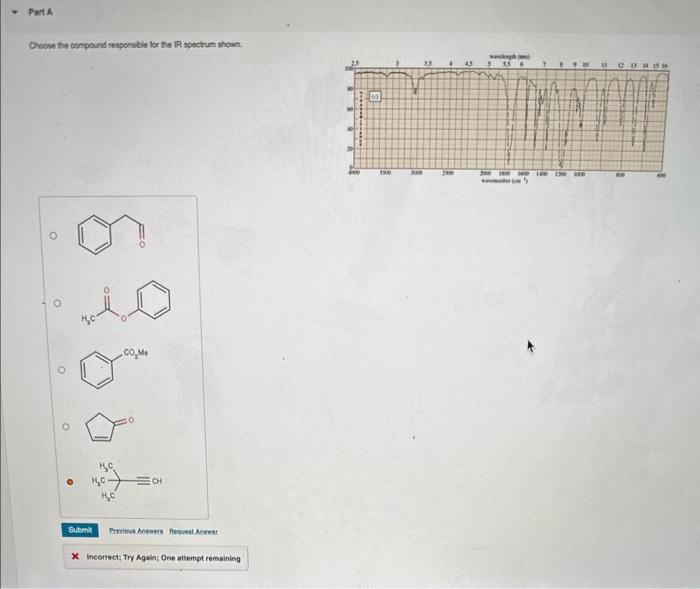The height and width of the screenshot is (589, 700).
Task: Click the 'Part A' heading text
Action: coord(41,12)
